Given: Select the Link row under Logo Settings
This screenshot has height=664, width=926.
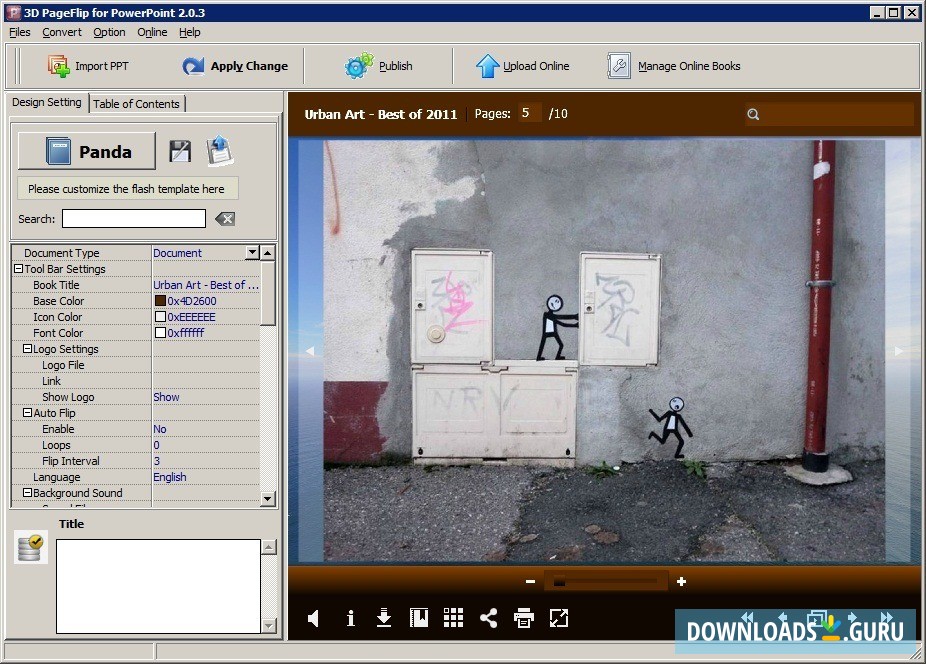Looking at the screenshot, I should (135, 381).
